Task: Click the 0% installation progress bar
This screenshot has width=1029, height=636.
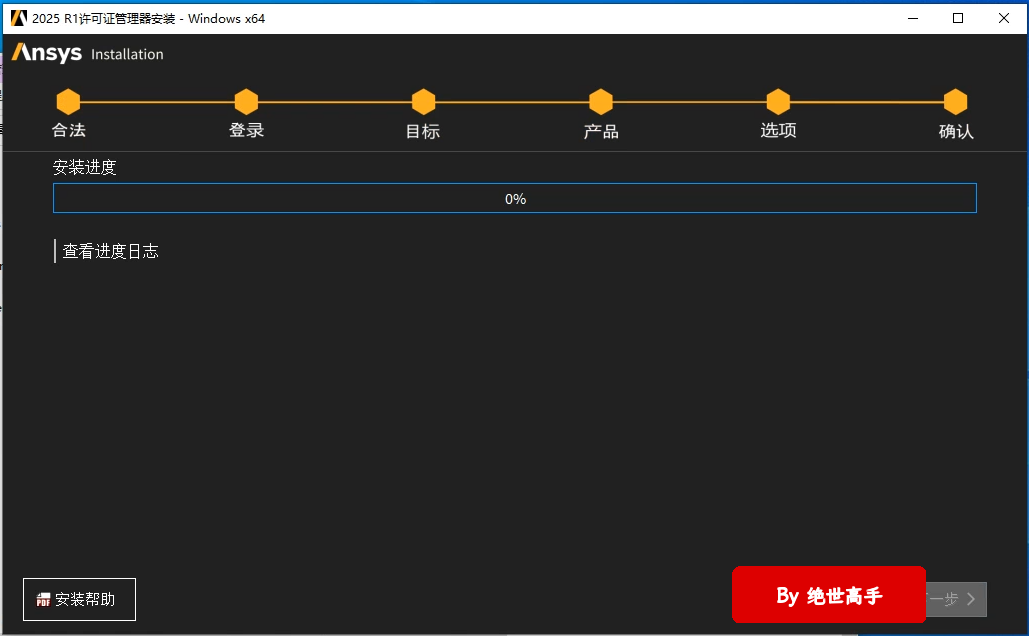Action: pyautogui.click(x=514, y=198)
